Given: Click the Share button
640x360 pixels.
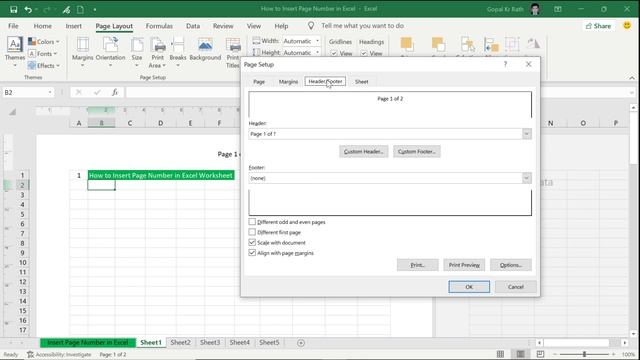Looking at the screenshot, I should pos(598,26).
